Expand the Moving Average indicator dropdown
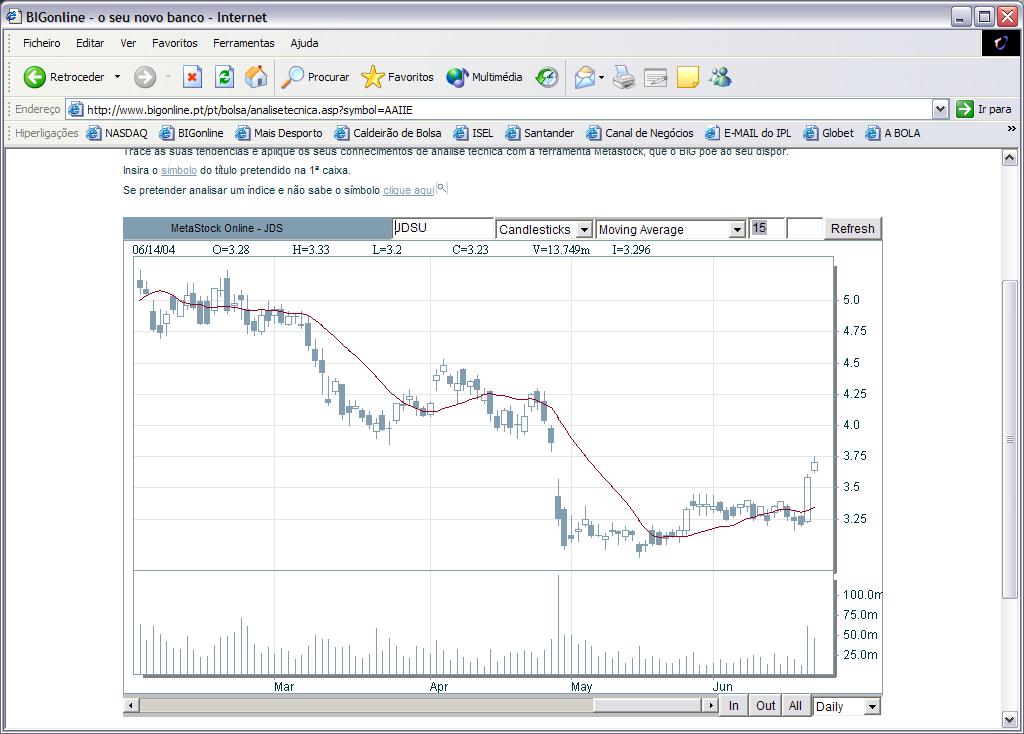This screenshot has height=734, width=1024. click(x=737, y=230)
